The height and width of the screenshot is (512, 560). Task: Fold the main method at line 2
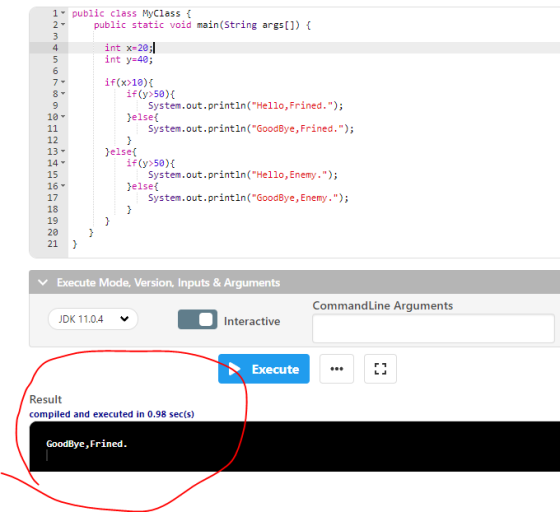pos(63,25)
